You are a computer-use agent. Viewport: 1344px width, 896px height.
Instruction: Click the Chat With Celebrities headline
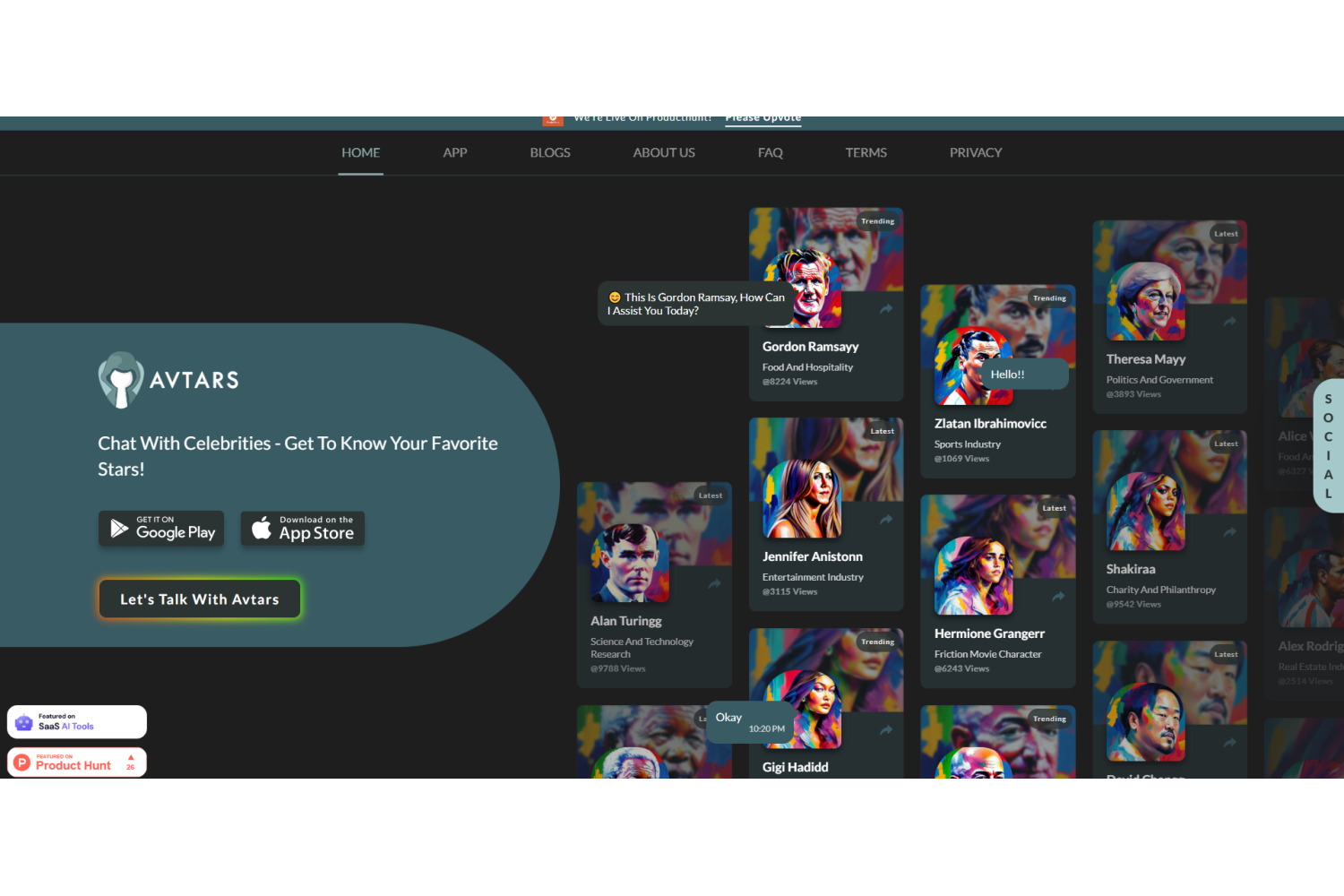297,456
